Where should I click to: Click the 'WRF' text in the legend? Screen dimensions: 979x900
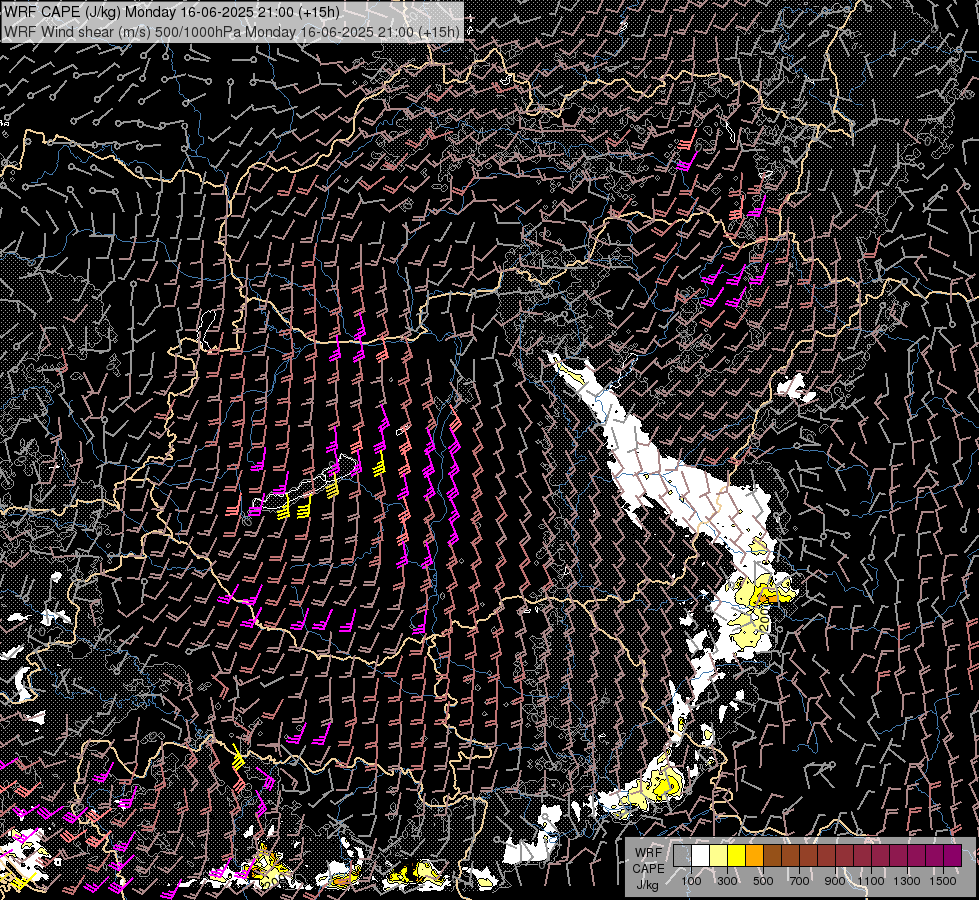(x=648, y=853)
